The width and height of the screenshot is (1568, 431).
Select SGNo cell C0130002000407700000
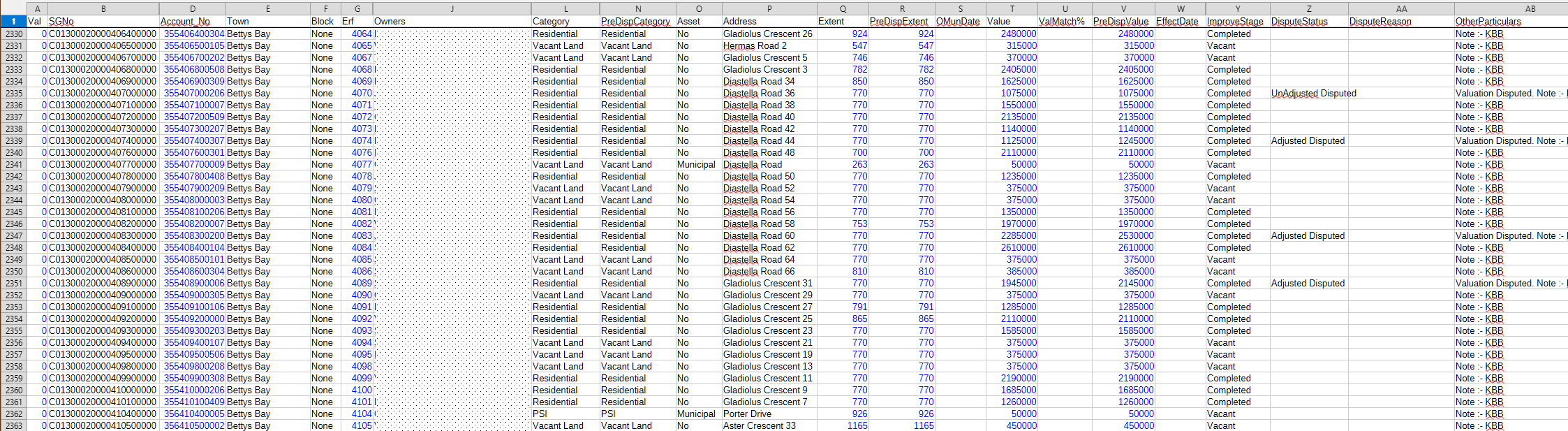tap(103, 164)
